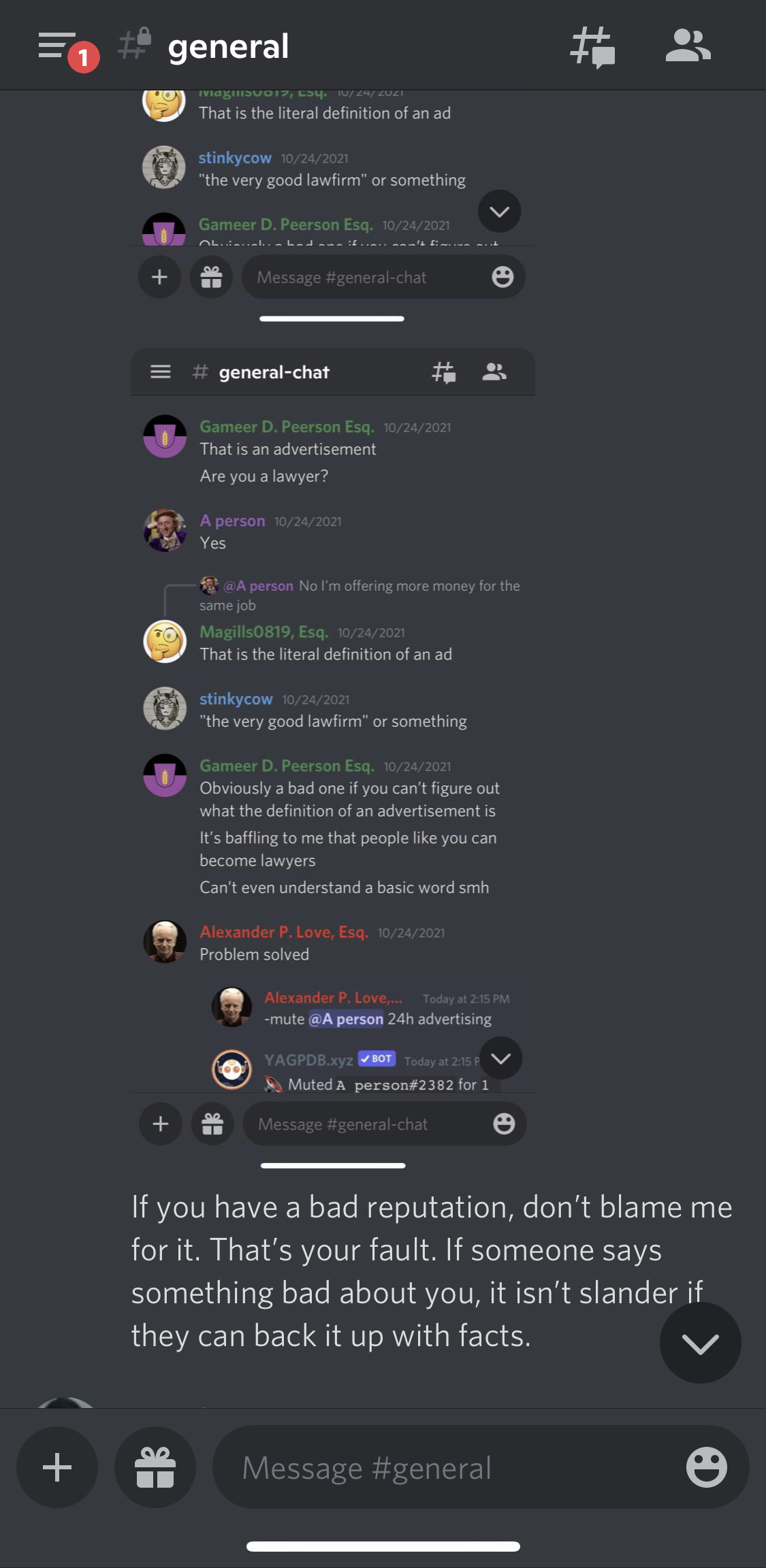Tap the down chevron in upper screenshot
Image resolution: width=766 pixels, height=1568 pixels.
click(x=500, y=211)
